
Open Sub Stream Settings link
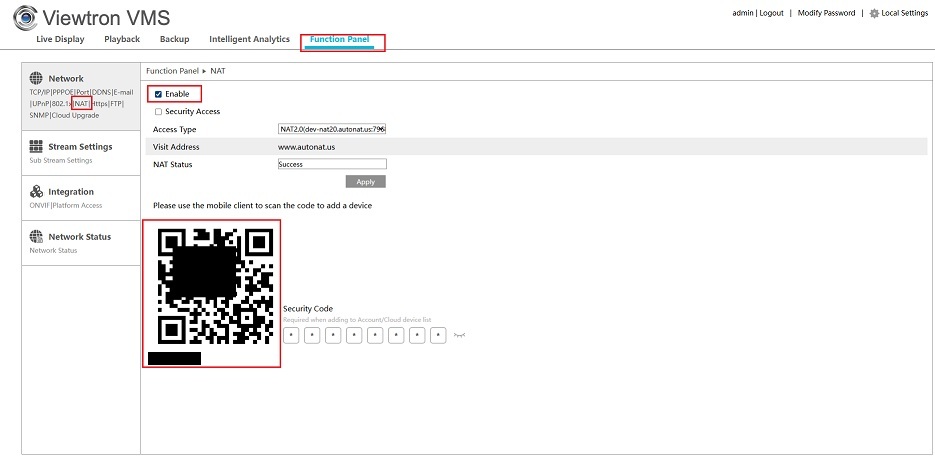click(x=61, y=160)
